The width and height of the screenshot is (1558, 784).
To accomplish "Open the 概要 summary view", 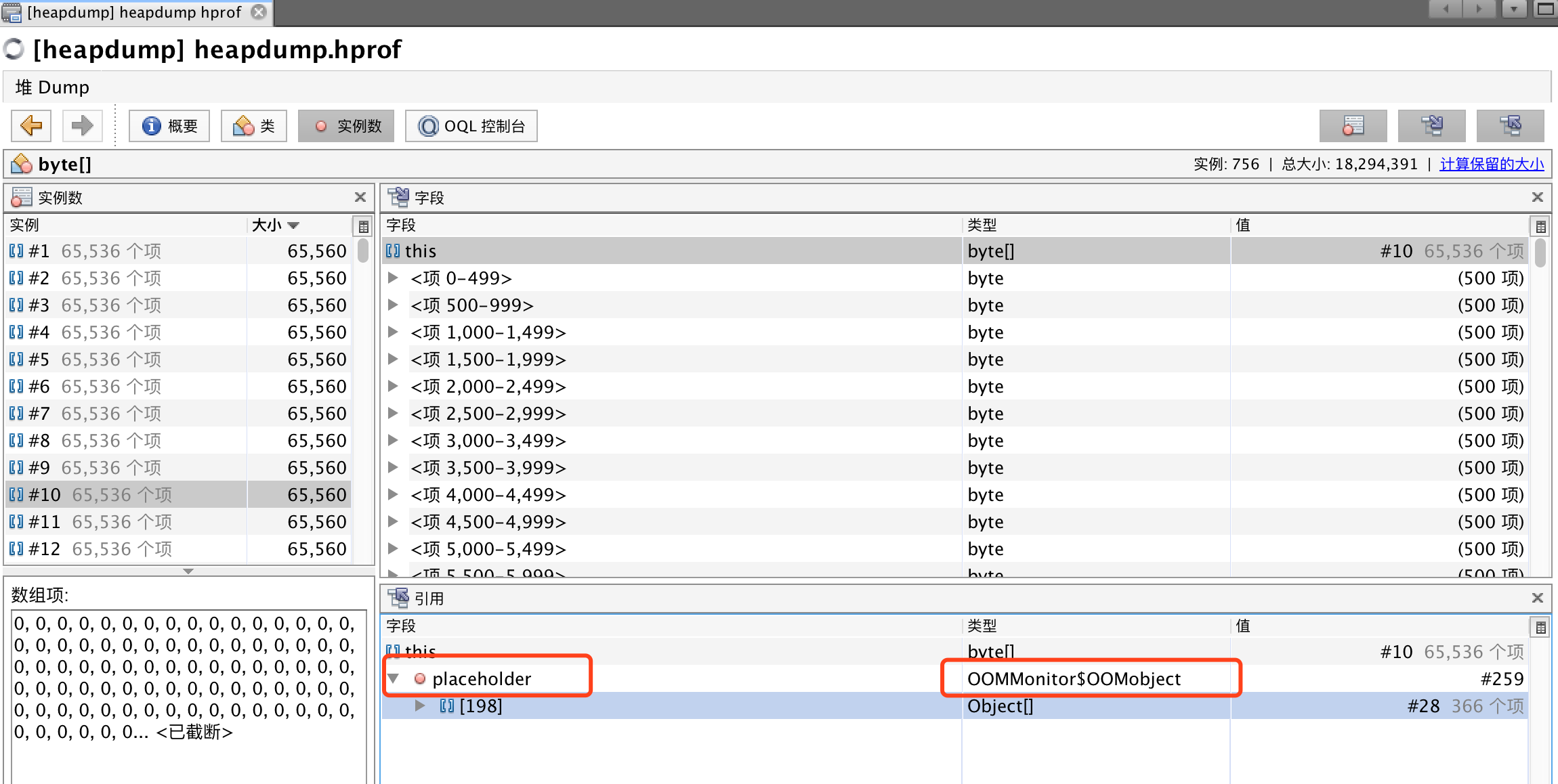I will (169, 126).
